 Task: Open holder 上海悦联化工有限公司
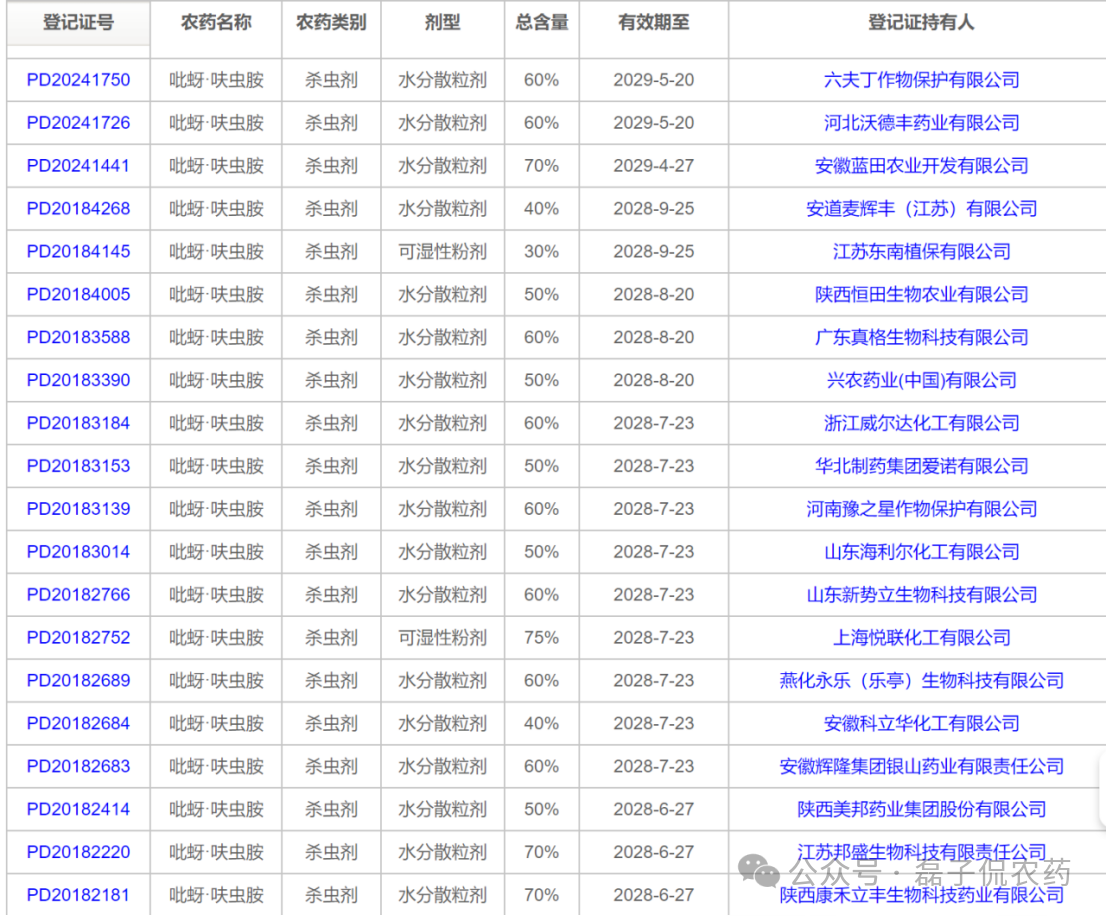[x=921, y=638]
